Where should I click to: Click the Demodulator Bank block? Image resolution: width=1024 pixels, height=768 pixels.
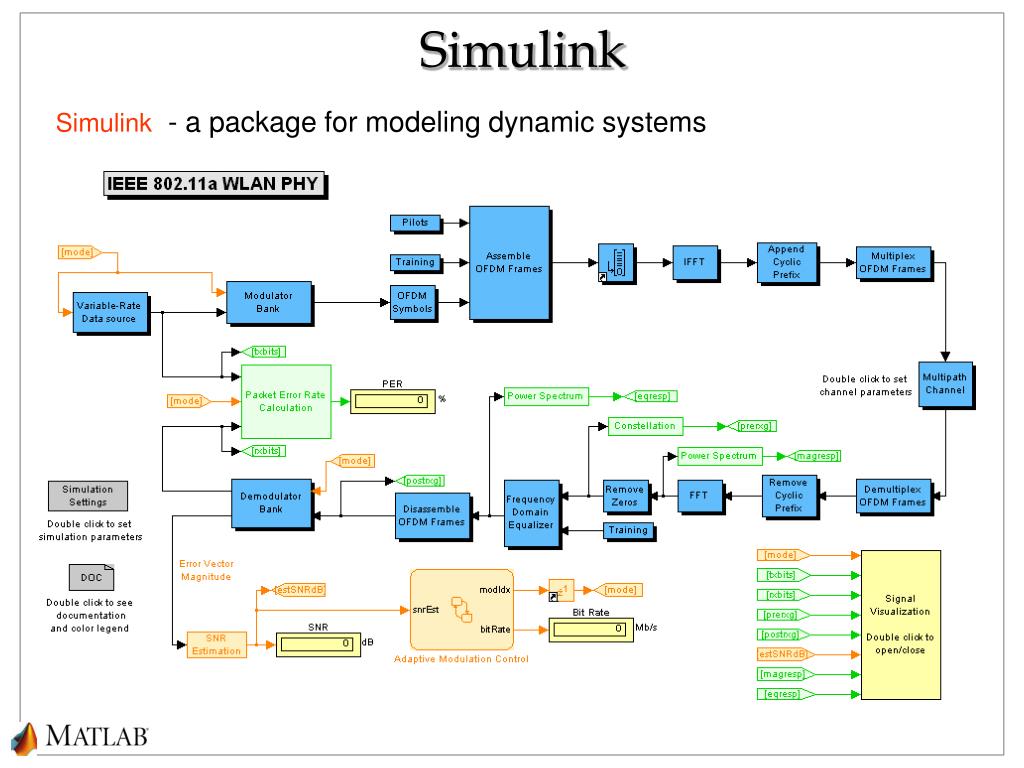tap(272, 503)
